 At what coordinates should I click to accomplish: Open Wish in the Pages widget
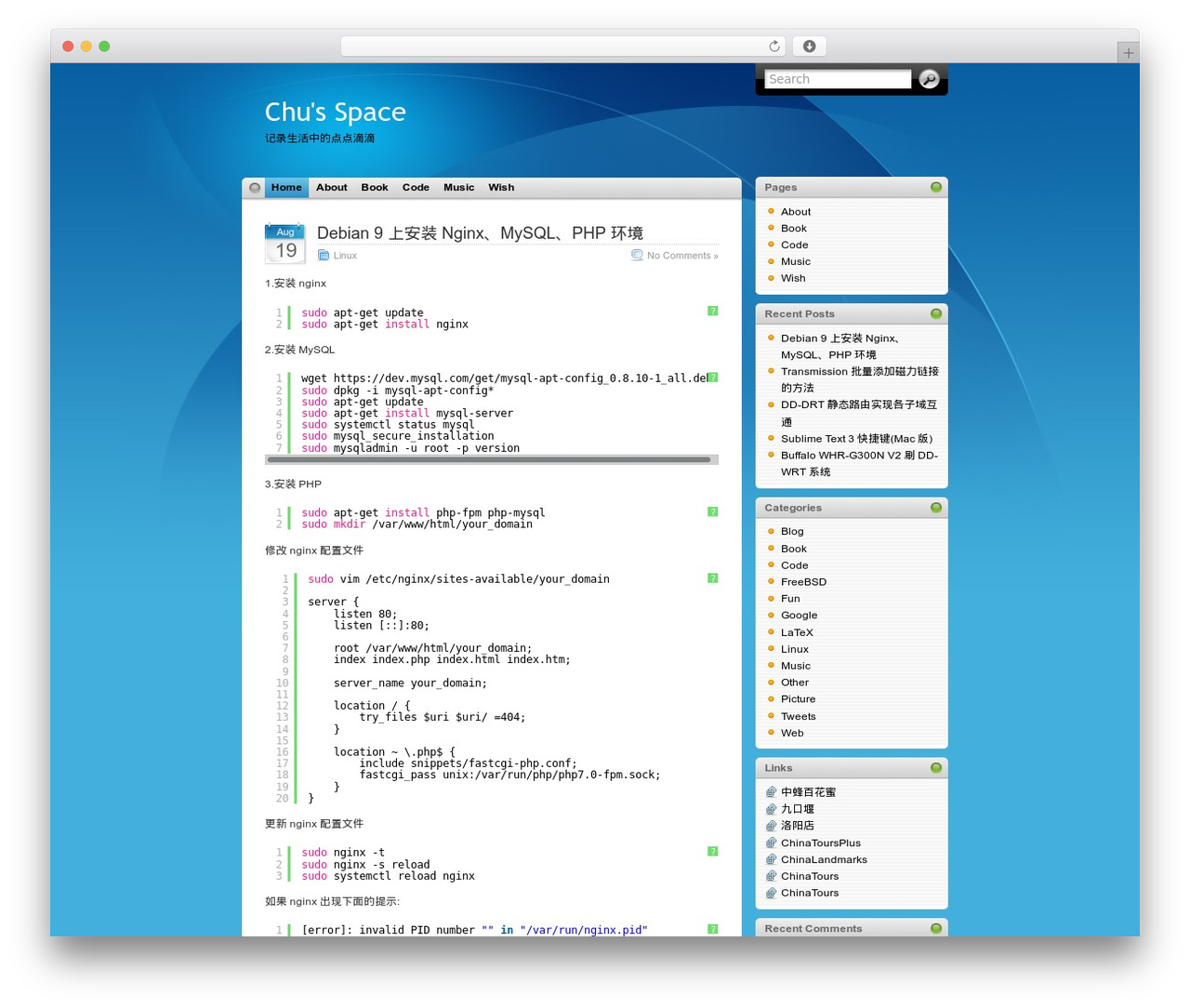[793, 278]
